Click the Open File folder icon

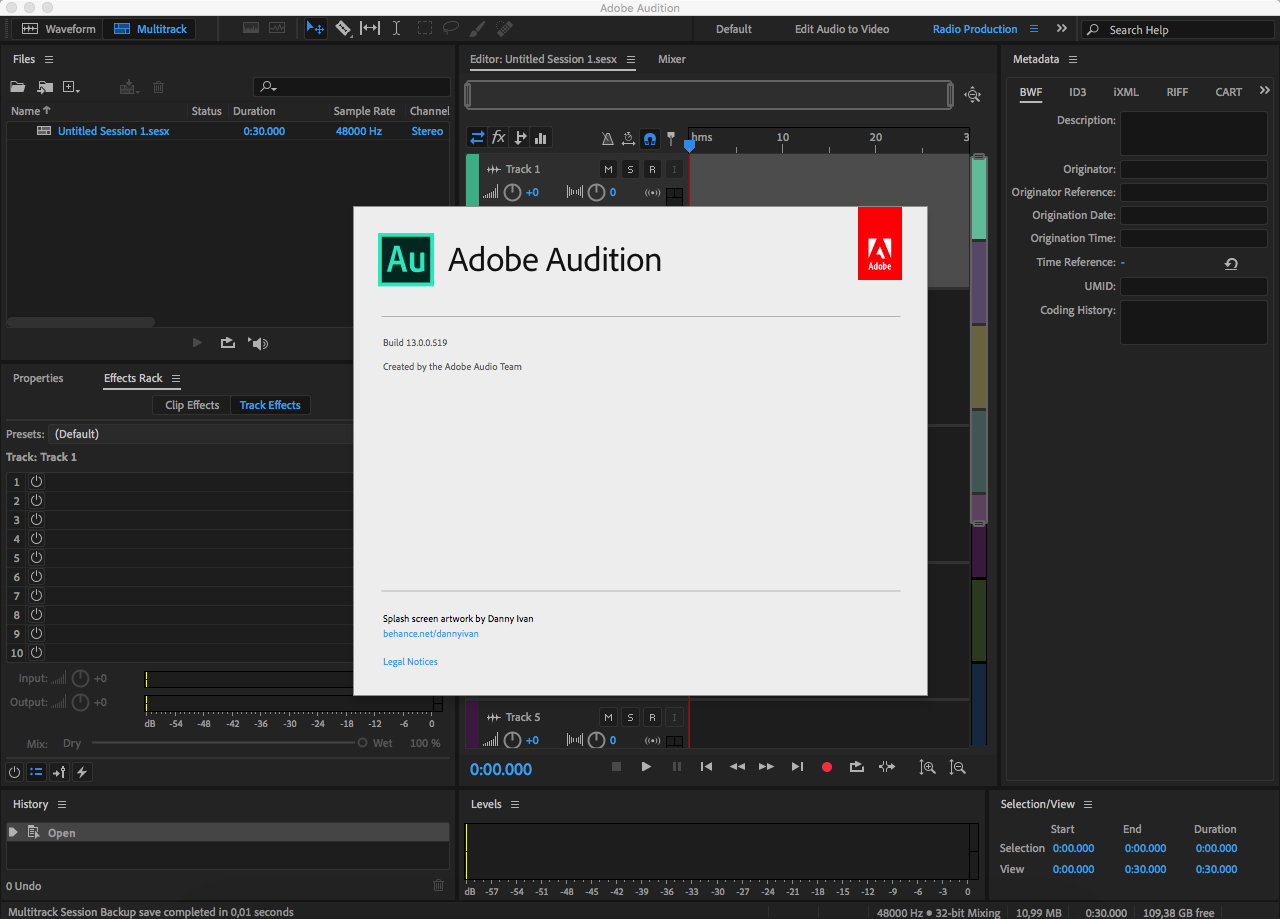[x=19, y=88]
